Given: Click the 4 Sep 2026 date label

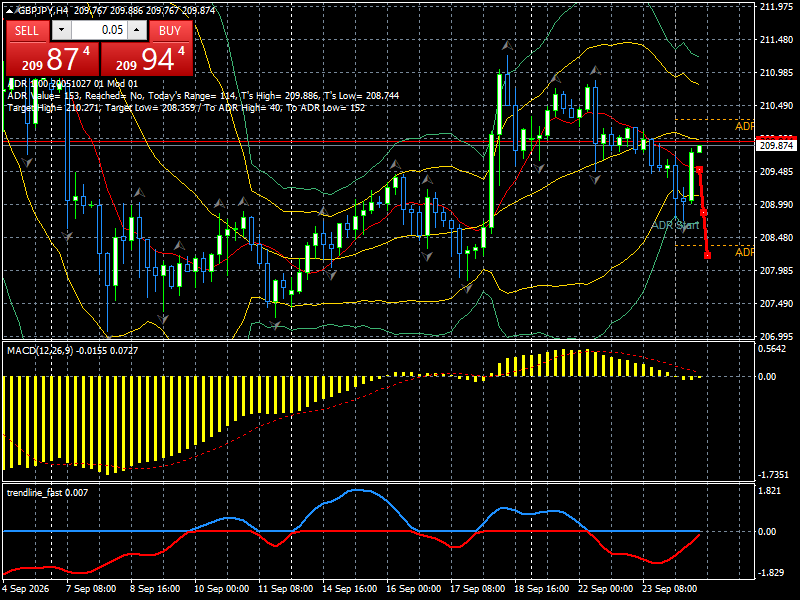Looking at the screenshot, I should pyautogui.click(x=26, y=589).
